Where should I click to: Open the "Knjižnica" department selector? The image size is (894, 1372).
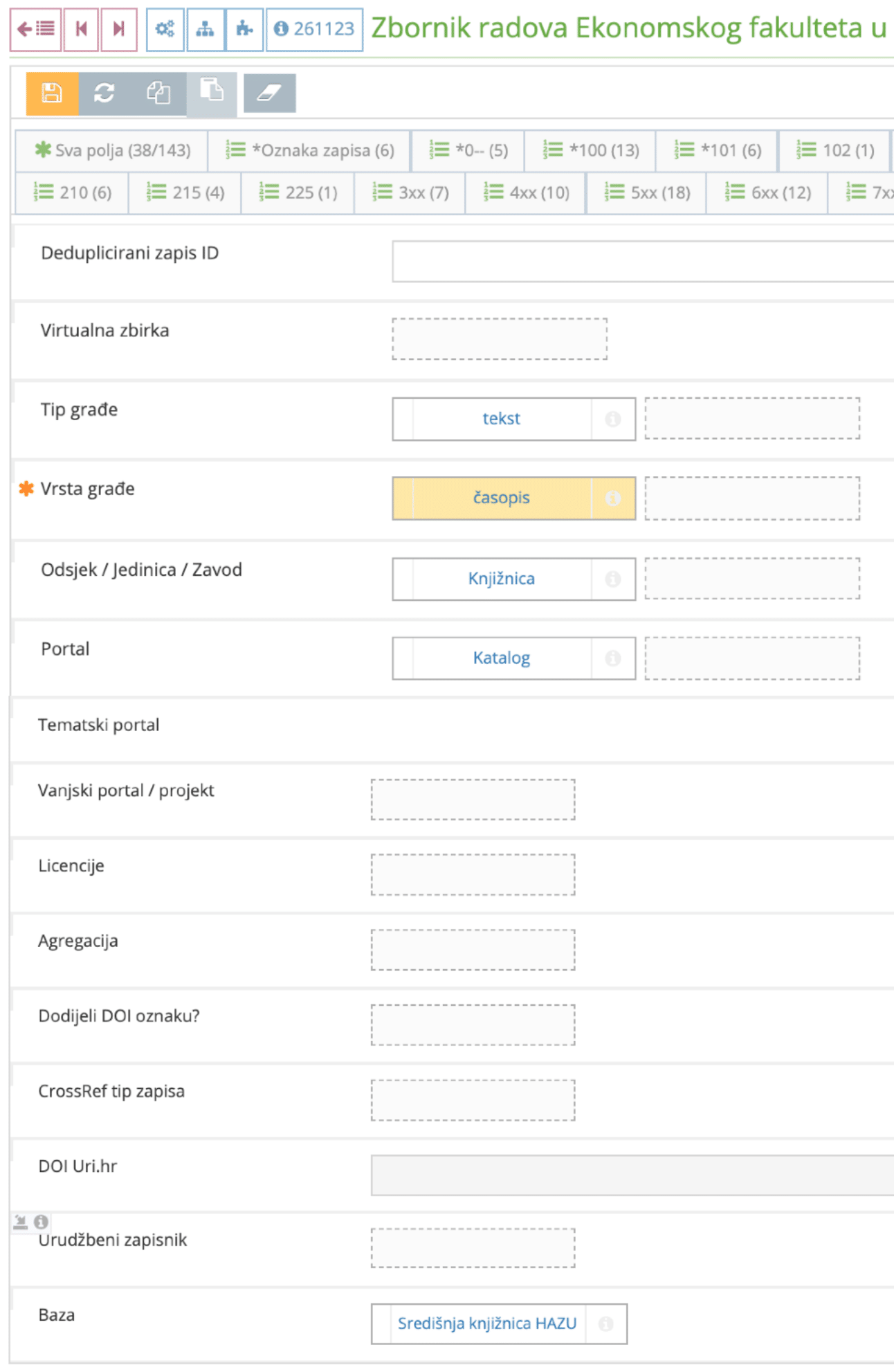pos(502,579)
